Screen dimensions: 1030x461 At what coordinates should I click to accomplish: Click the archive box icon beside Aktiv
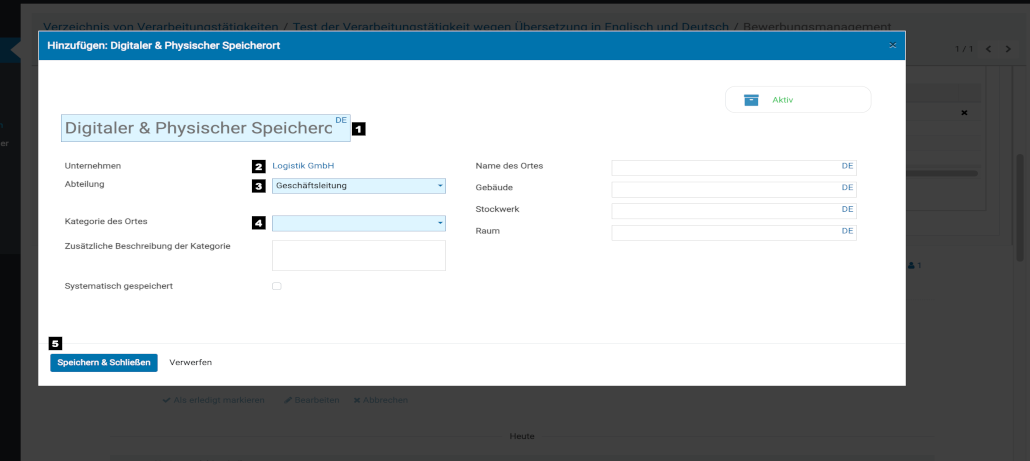coord(751,100)
